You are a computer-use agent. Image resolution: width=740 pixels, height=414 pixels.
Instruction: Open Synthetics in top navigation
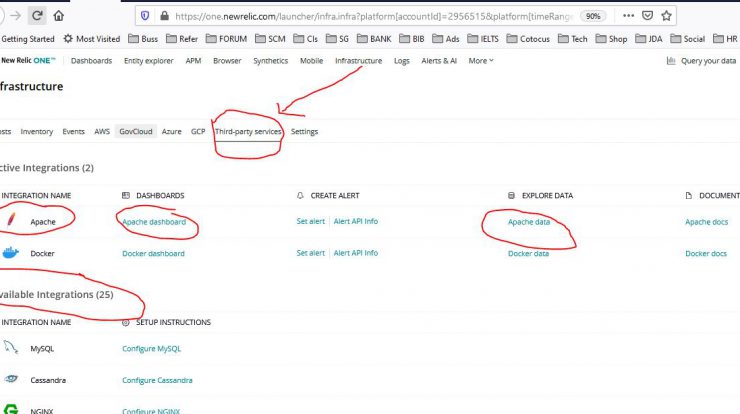[x=270, y=60]
